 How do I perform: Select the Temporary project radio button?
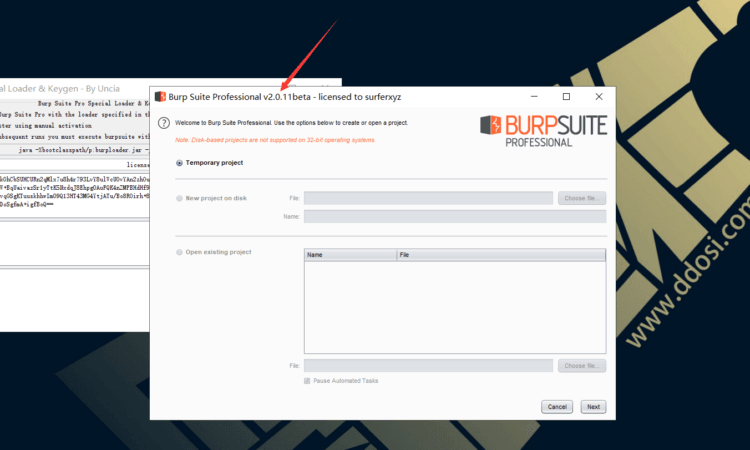[179, 163]
